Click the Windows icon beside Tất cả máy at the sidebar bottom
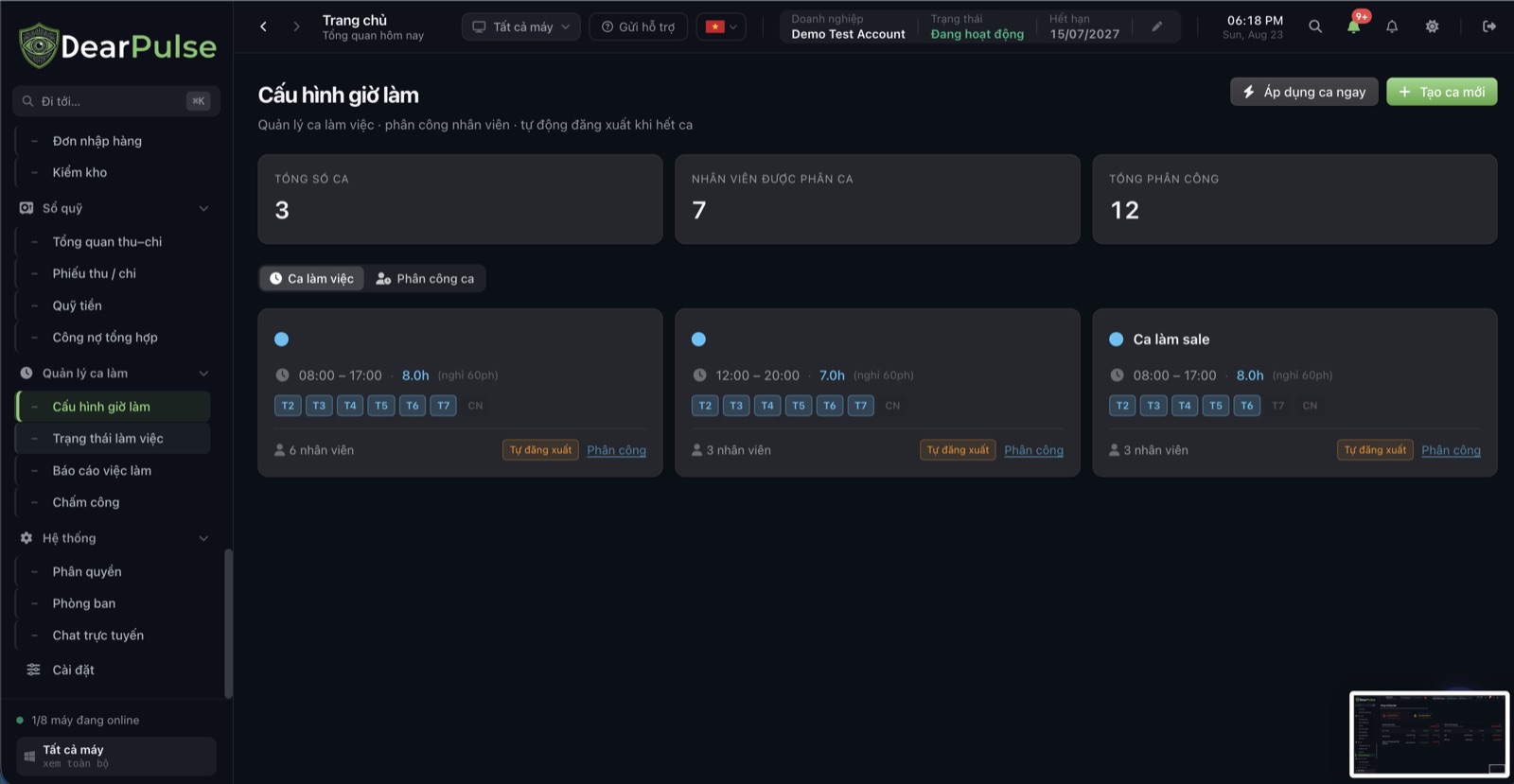This screenshot has width=1514, height=784. pyautogui.click(x=29, y=757)
